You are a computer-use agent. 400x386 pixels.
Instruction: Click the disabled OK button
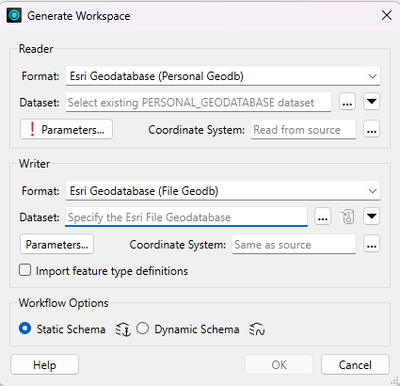point(279,365)
